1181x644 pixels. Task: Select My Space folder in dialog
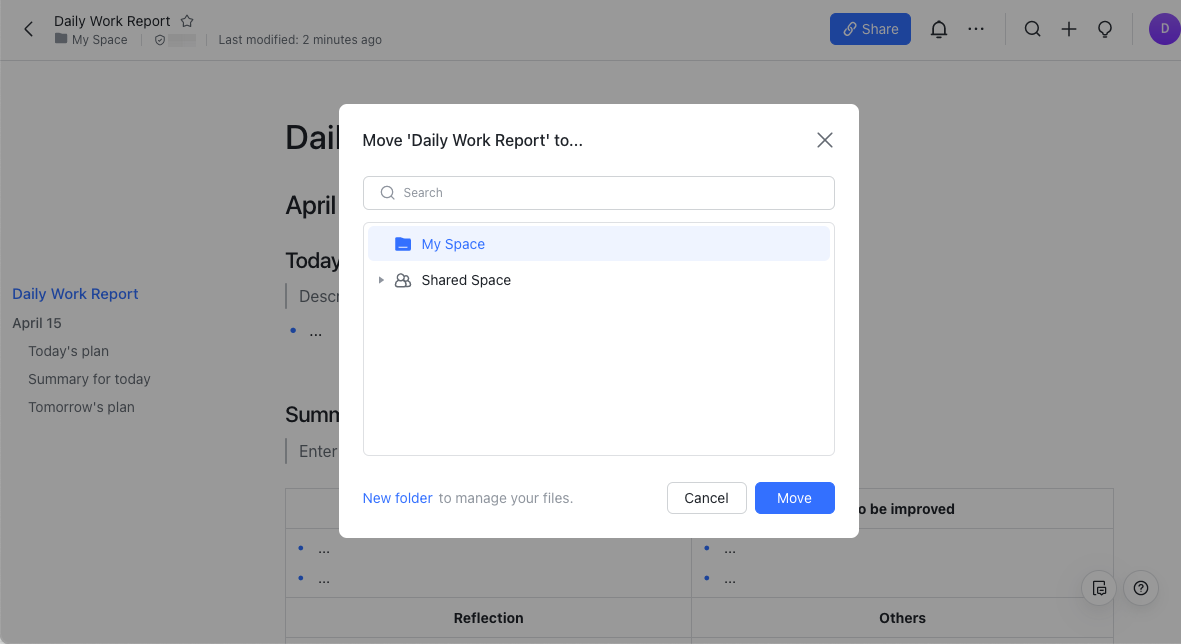point(453,244)
